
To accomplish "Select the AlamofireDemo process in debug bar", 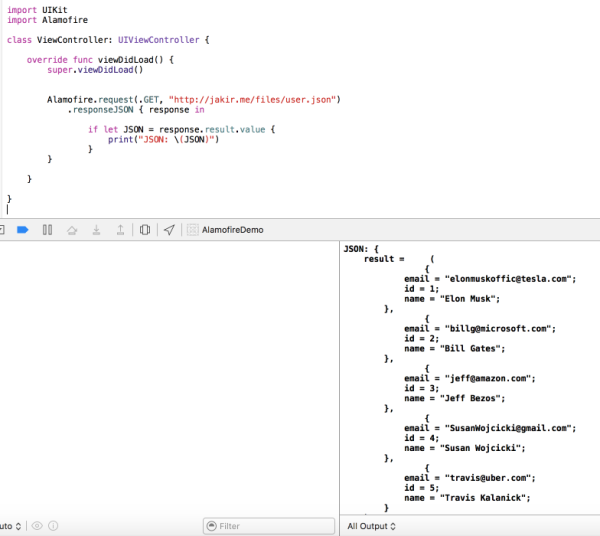I will [232, 230].
